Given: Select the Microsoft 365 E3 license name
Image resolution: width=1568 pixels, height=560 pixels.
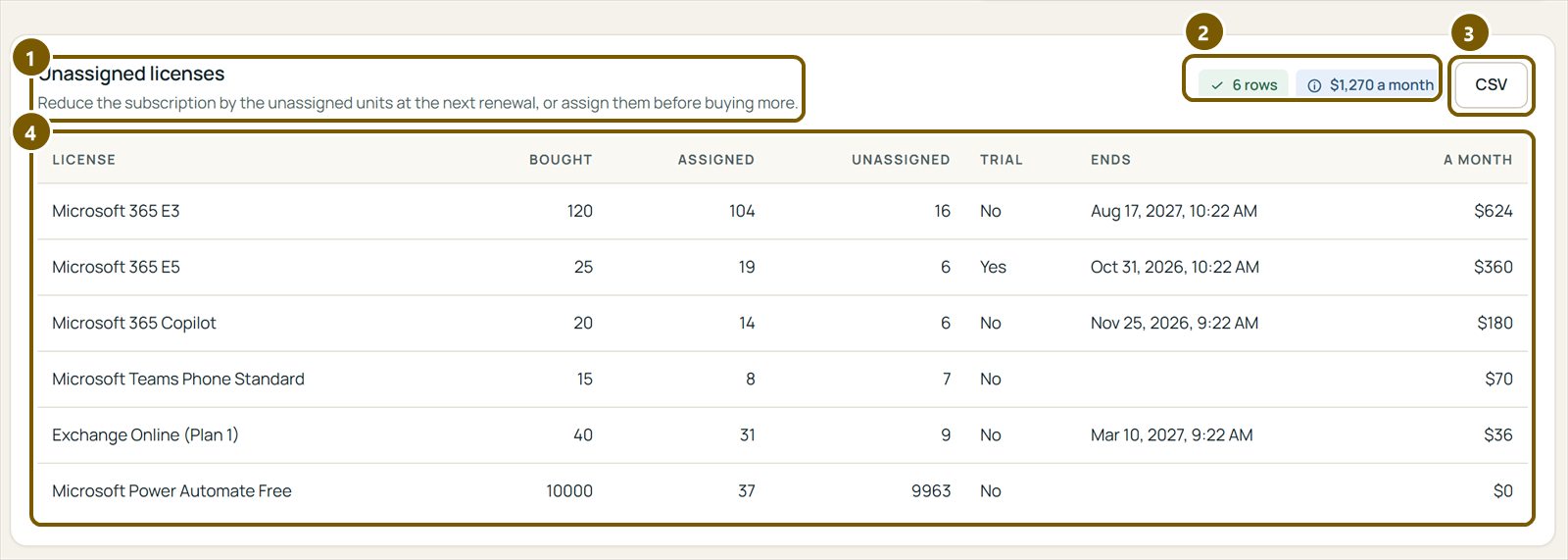Looking at the screenshot, I should point(116,211).
